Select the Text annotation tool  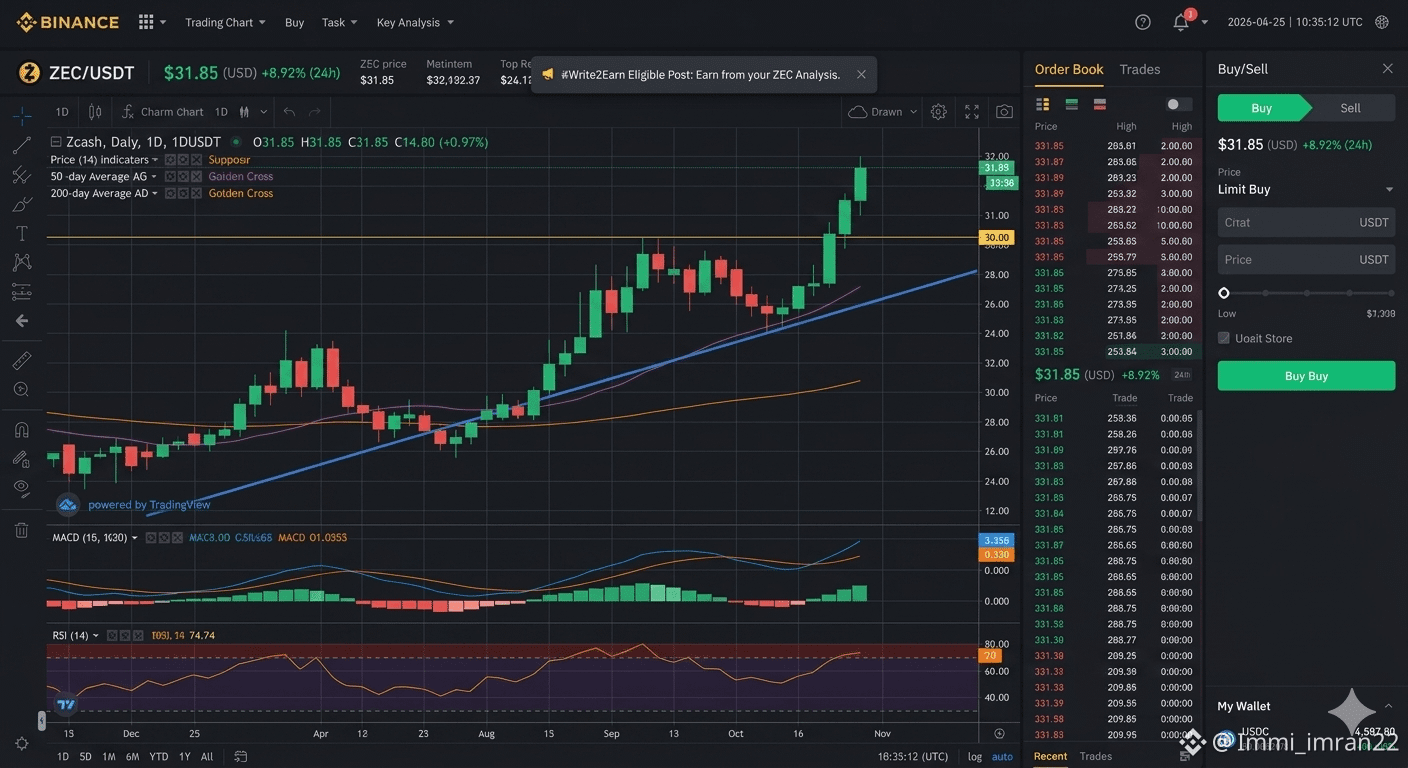coord(21,233)
